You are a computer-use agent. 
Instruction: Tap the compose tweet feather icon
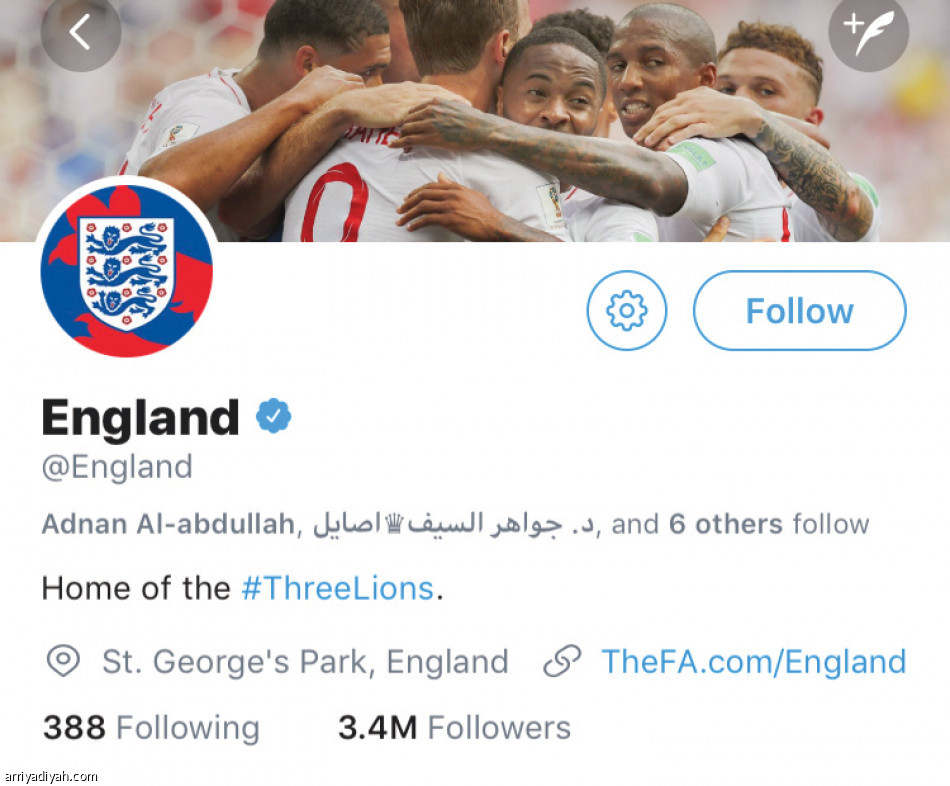[x=869, y=32]
